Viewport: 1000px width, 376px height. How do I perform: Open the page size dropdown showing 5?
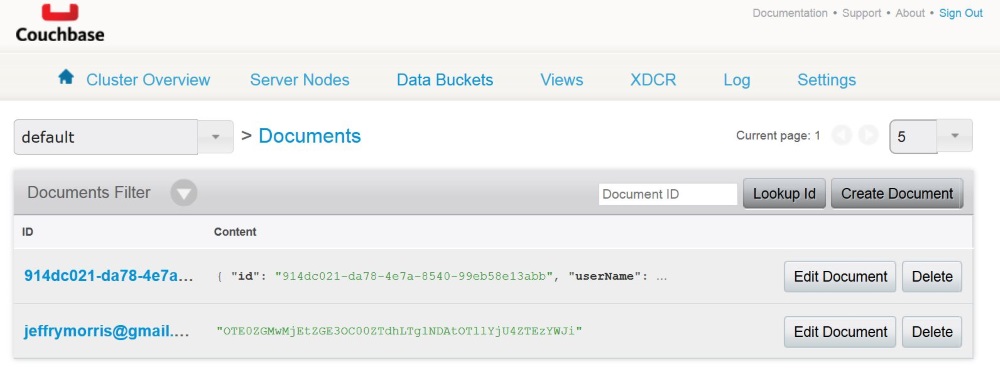[x=955, y=136]
